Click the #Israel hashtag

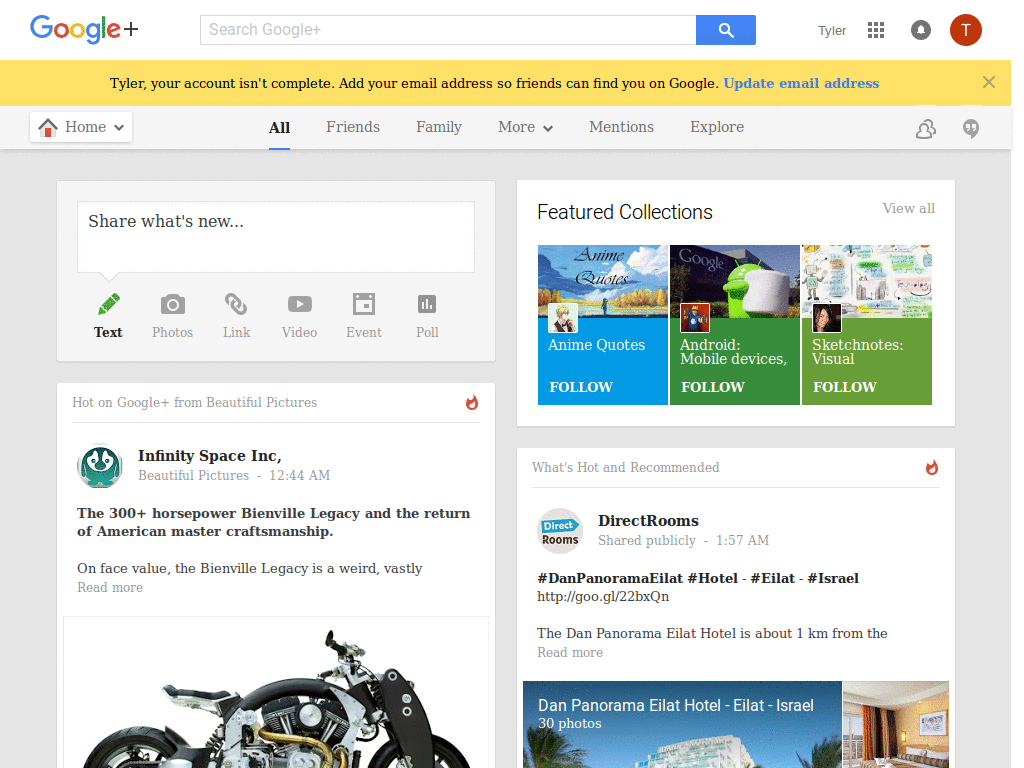tap(833, 578)
